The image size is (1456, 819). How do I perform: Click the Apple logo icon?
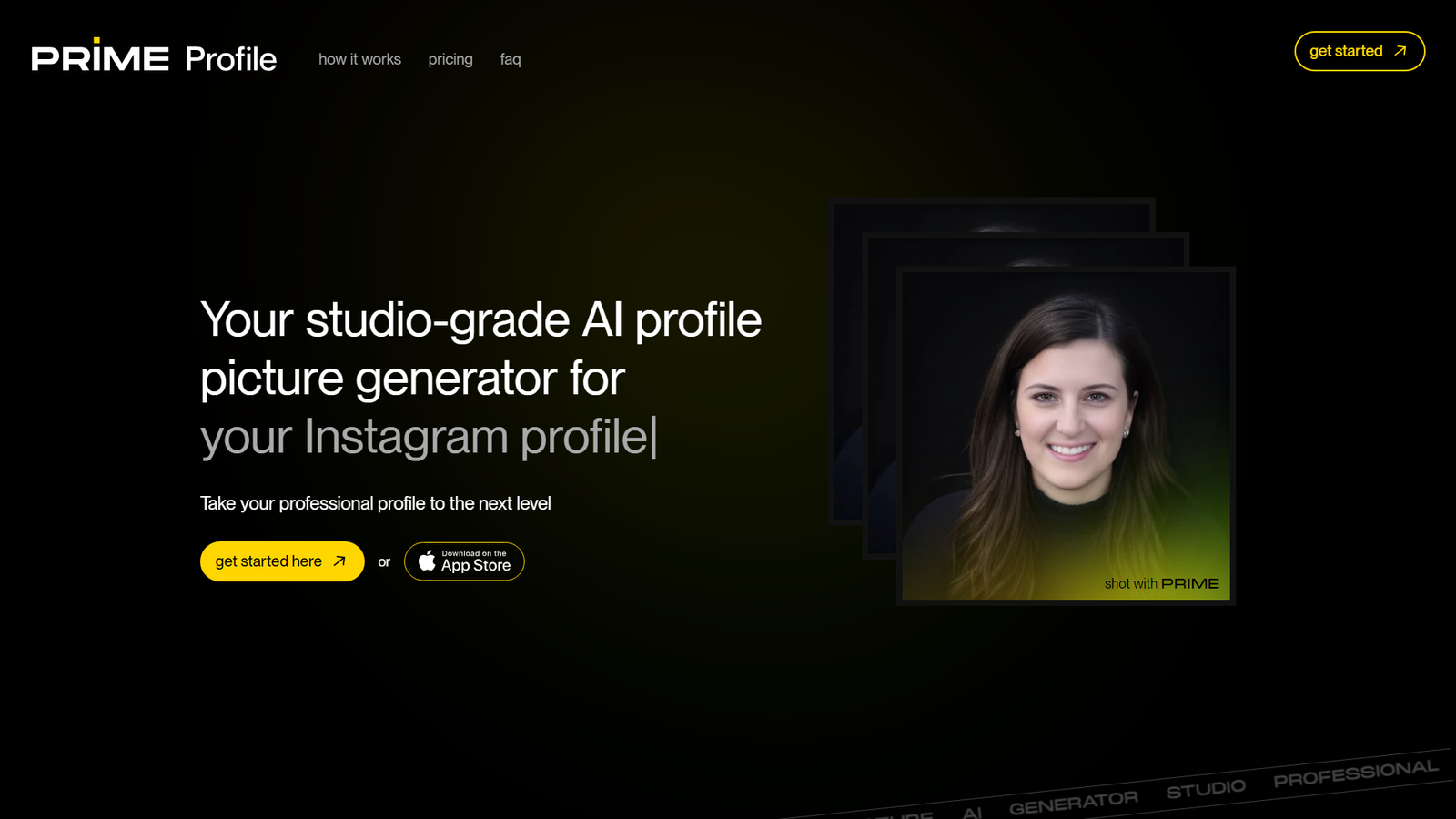tap(427, 561)
